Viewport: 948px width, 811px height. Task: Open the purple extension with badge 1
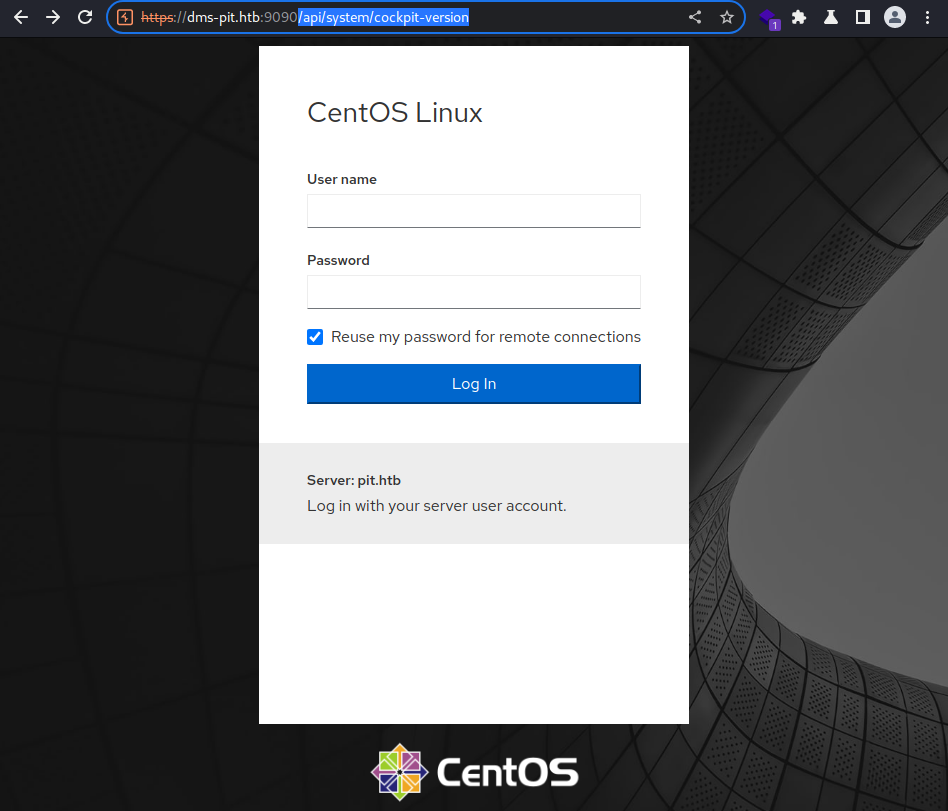(770, 19)
